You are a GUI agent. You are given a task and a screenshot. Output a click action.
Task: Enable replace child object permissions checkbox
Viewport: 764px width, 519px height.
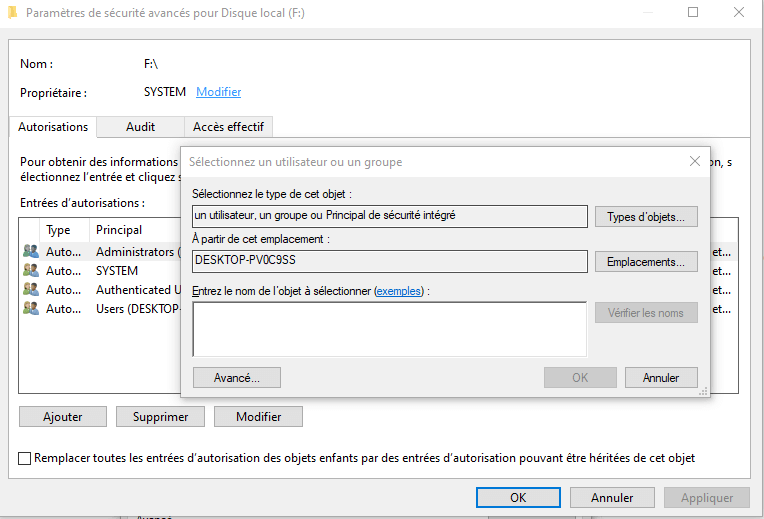25,458
